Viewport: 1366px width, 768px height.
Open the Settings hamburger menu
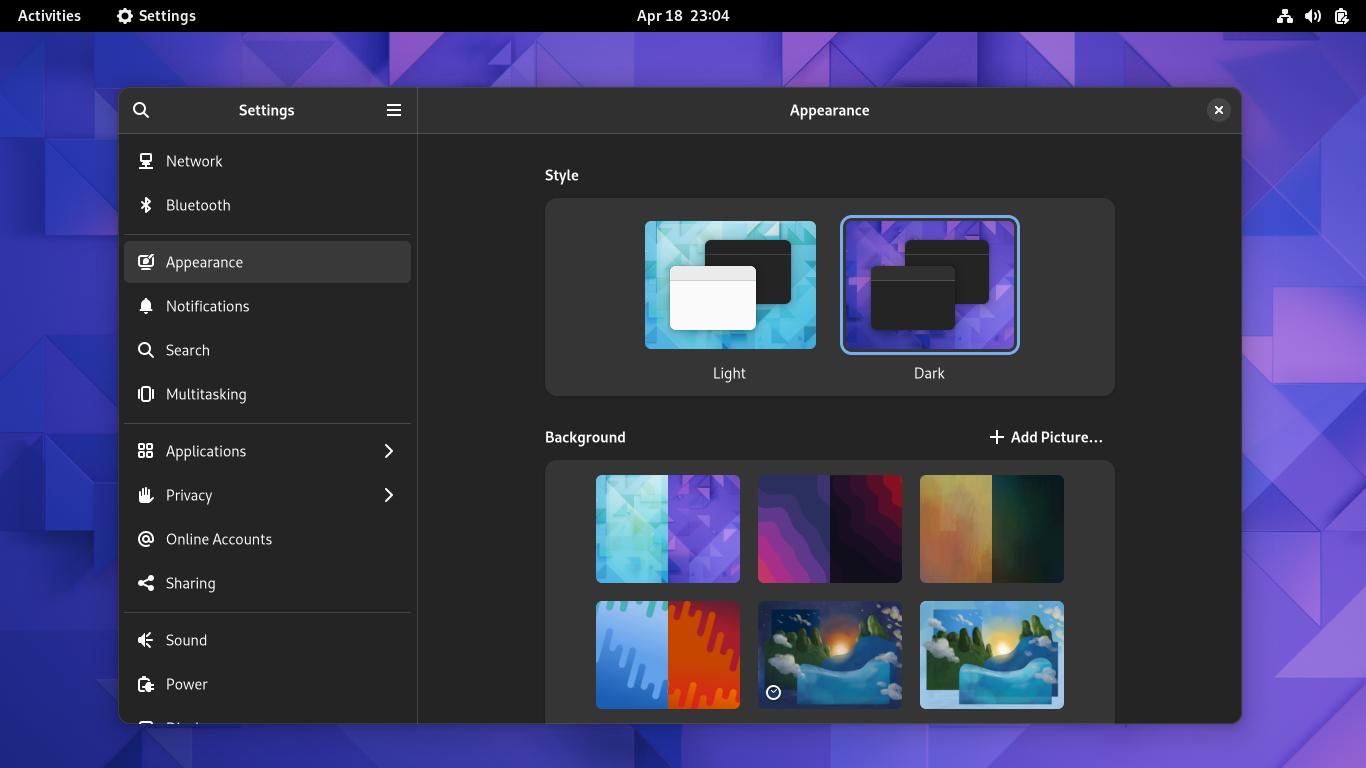pyautogui.click(x=394, y=110)
